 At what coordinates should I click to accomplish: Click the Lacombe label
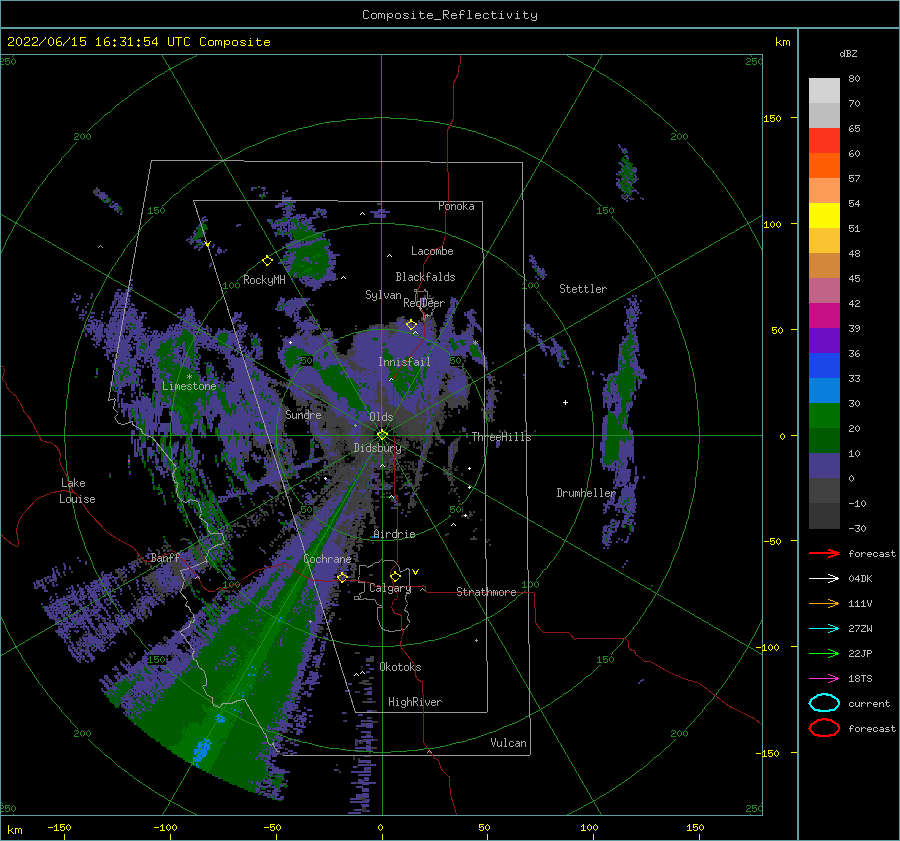click(x=432, y=251)
